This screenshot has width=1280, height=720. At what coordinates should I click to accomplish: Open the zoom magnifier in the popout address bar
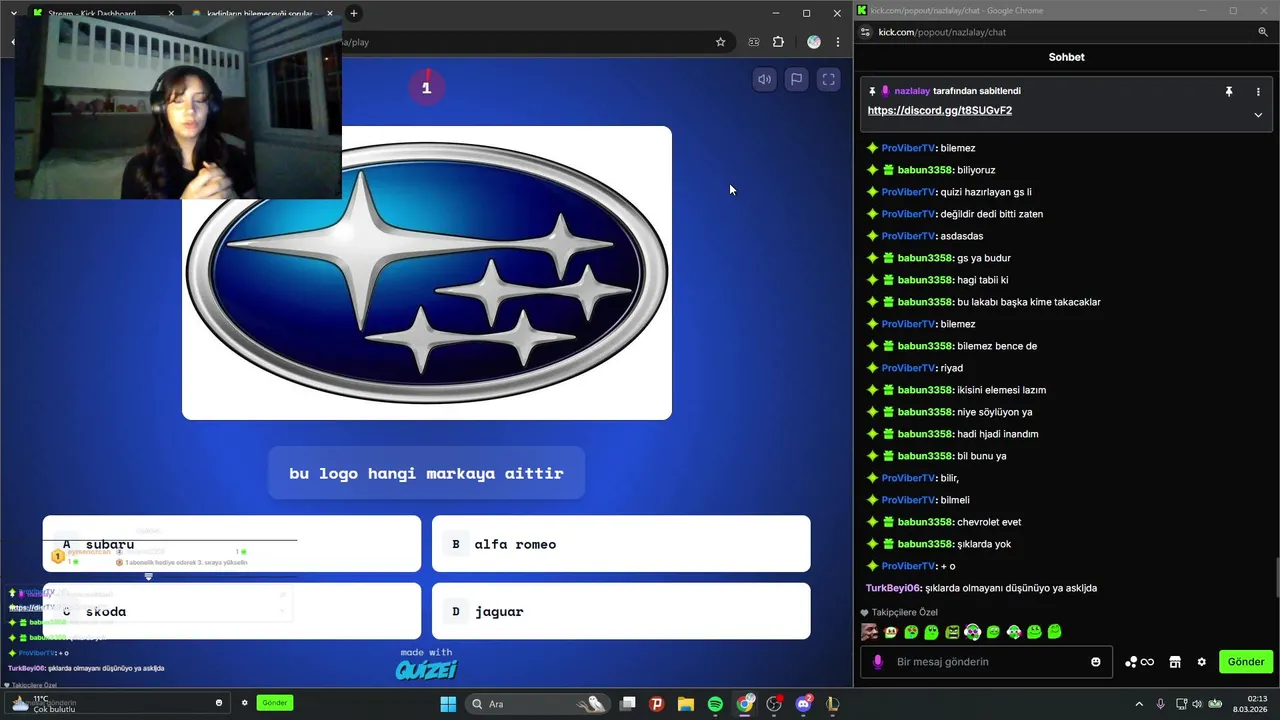coord(1263,32)
